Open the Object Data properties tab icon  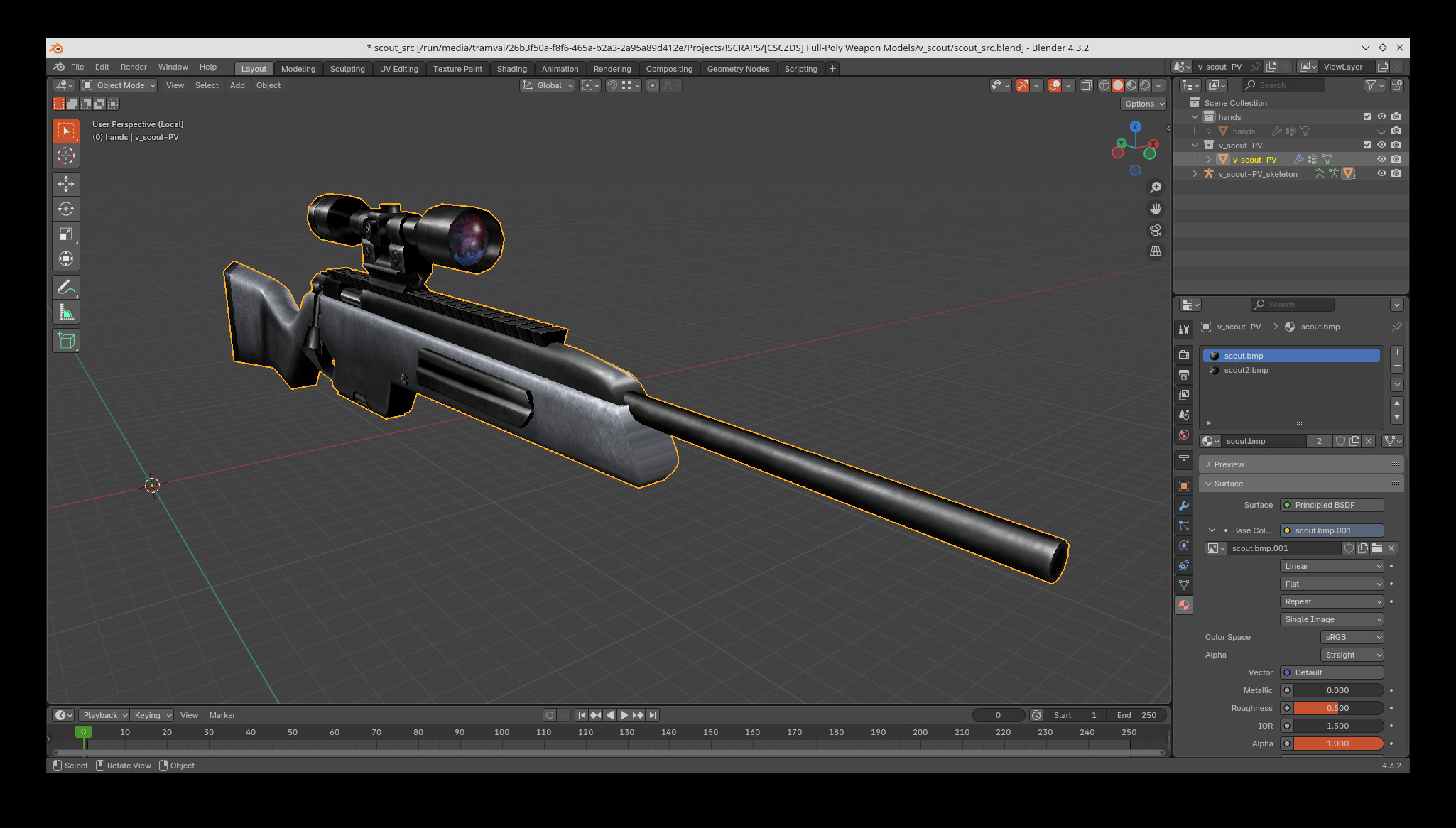[1184, 585]
